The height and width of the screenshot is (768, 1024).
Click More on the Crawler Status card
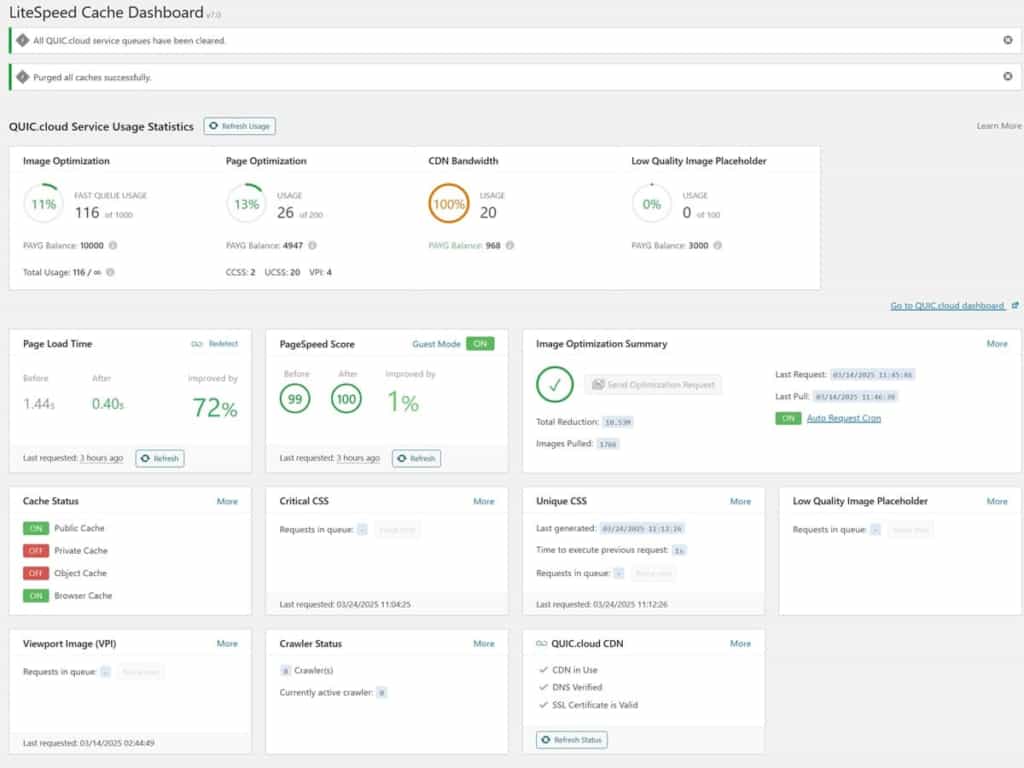coord(484,643)
